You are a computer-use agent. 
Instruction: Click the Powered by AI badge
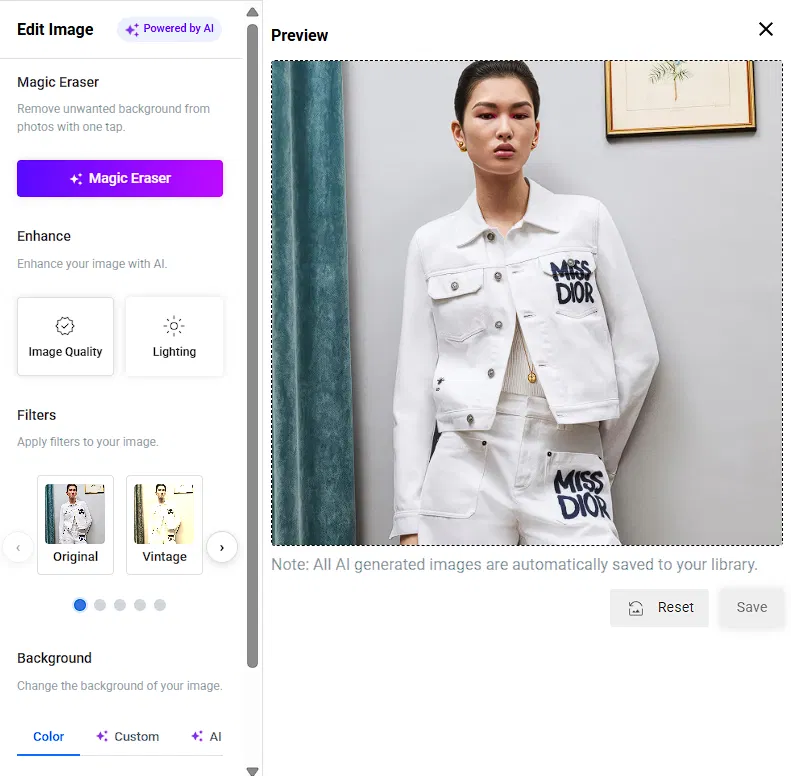pos(170,29)
